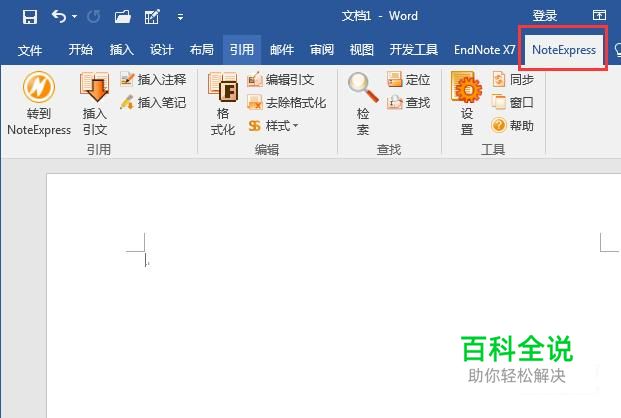The image size is (621, 418).
Task: Click 帮助 button
Action: coord(513,126)
